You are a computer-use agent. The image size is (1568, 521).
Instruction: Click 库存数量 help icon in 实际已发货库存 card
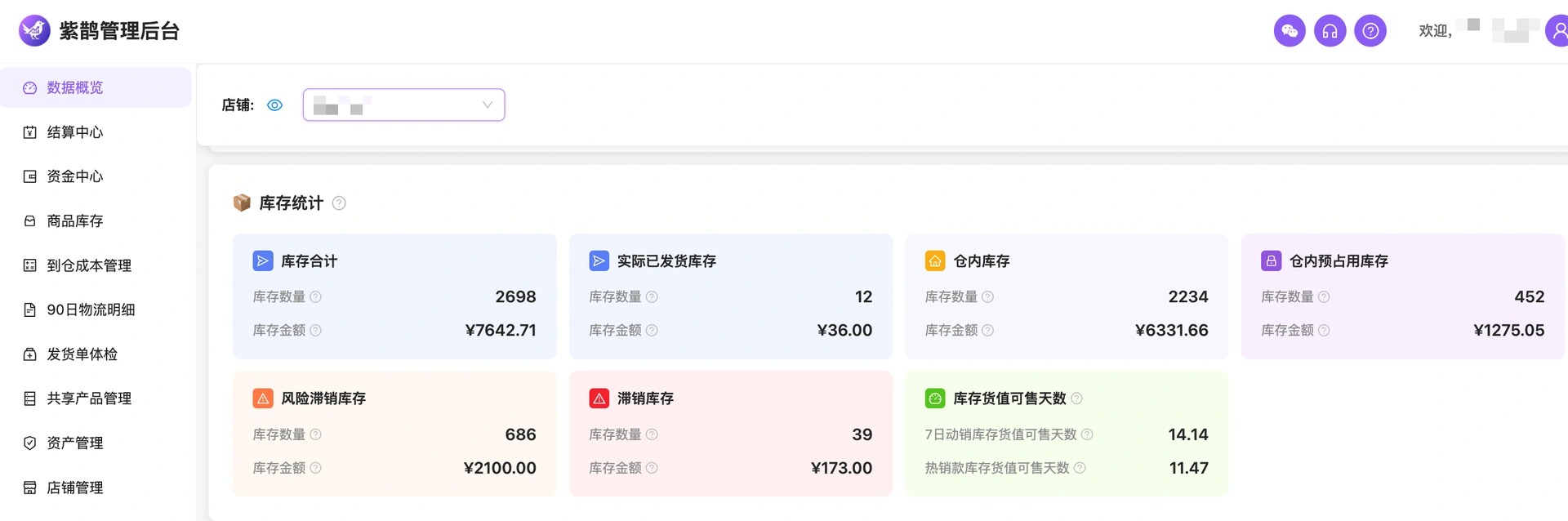[x=652, y=297]
